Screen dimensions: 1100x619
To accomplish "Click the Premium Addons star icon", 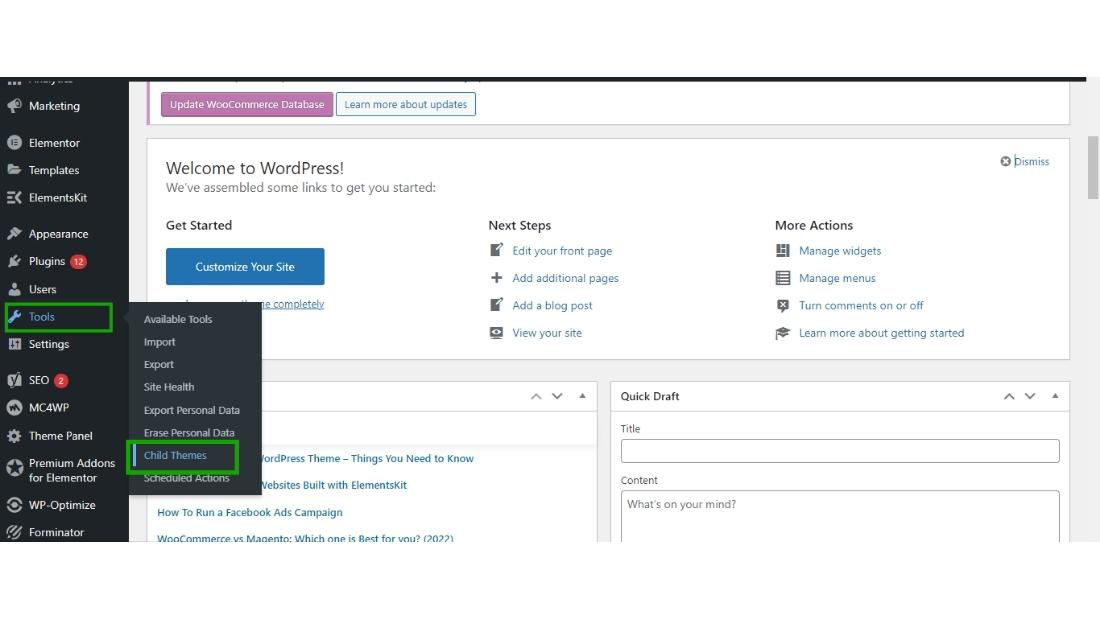I will pos(14,468).
